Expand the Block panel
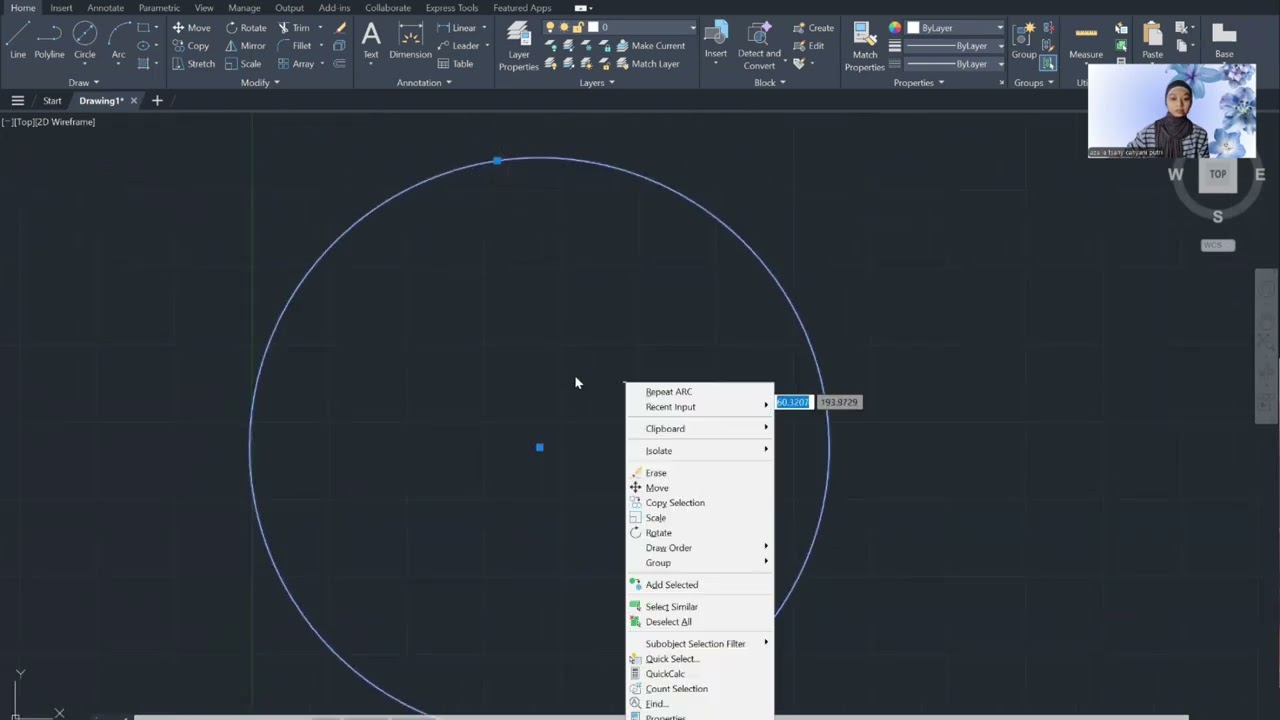This screenshot has width=1280, height=720. (770, 83)
